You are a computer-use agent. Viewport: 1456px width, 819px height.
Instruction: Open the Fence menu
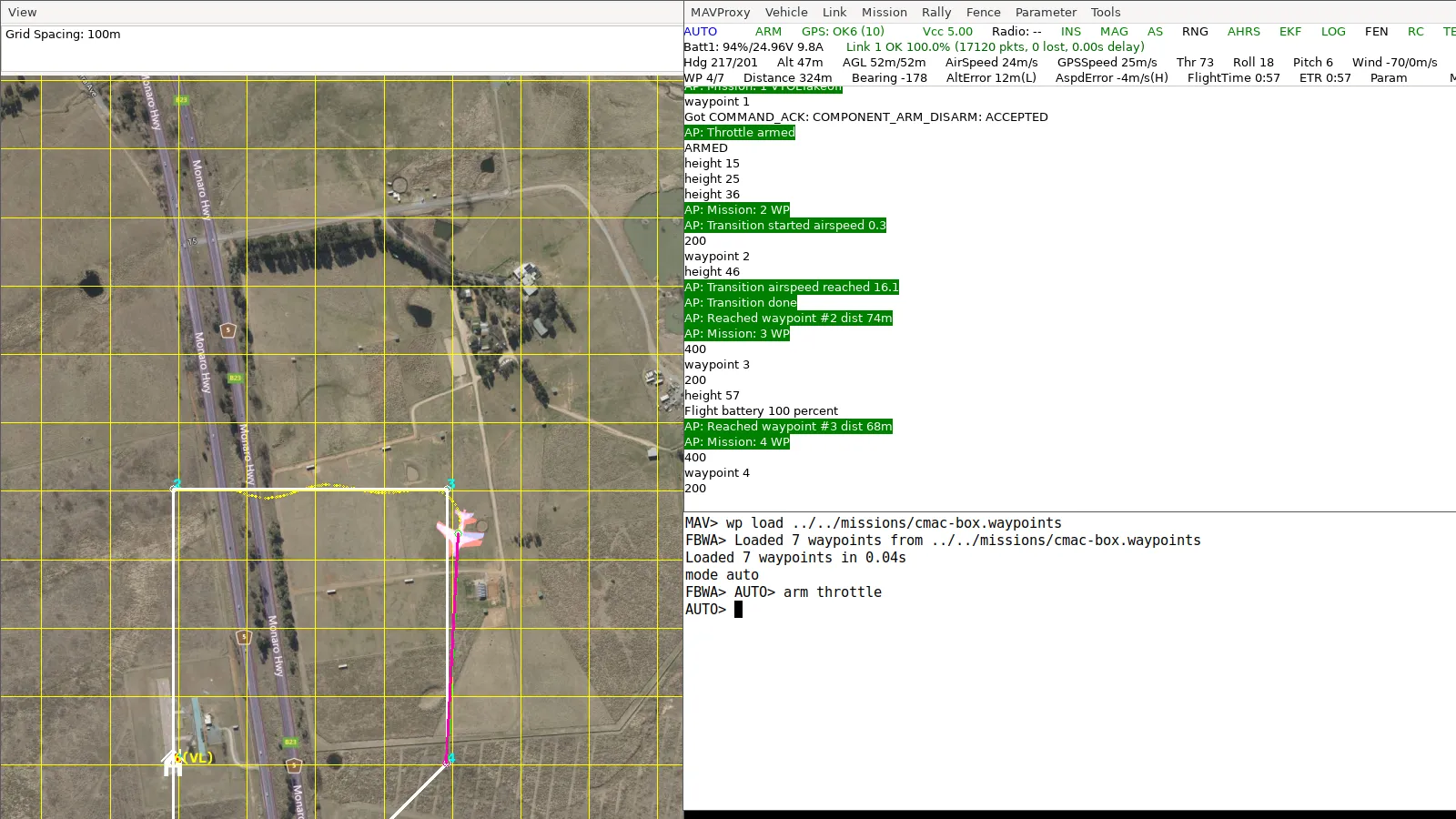pyautogui.click(x=983, y=12)
